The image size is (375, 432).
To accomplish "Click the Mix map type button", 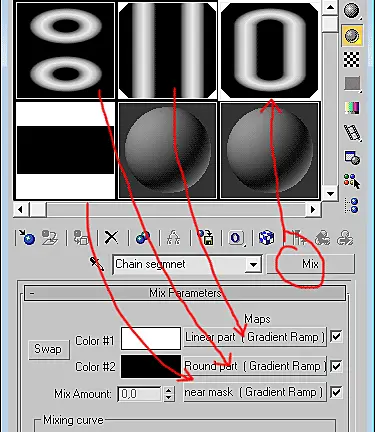I will (311, 264).
